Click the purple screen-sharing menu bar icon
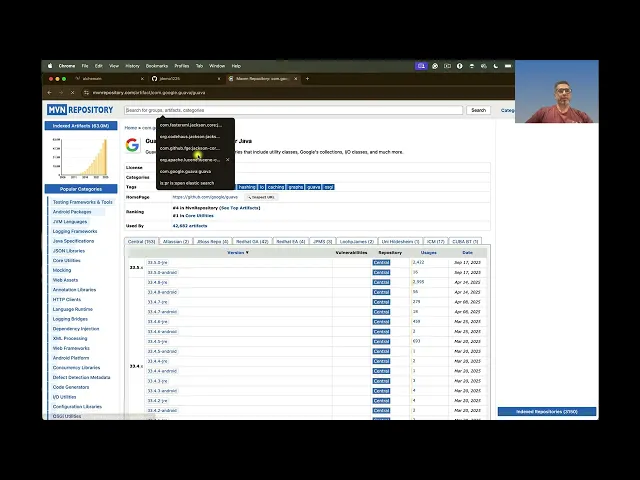The image size is (640, 480). [x=421, y=66]
